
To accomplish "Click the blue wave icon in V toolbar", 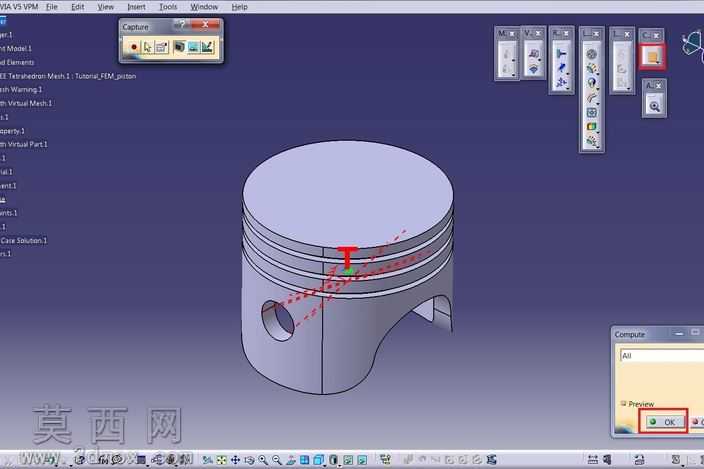I will tap(533, 69).
